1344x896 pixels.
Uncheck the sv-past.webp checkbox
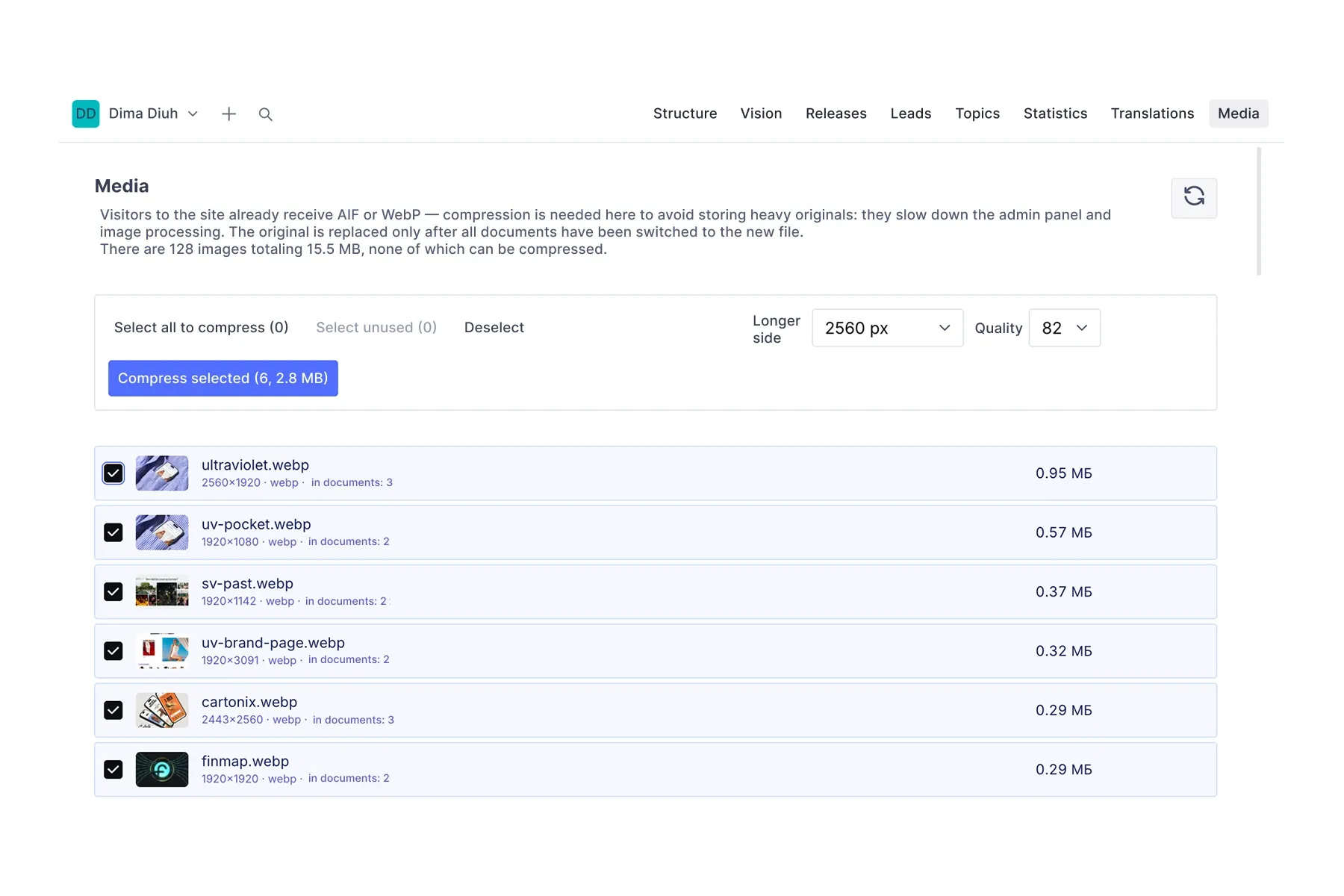tap(113, 592)
